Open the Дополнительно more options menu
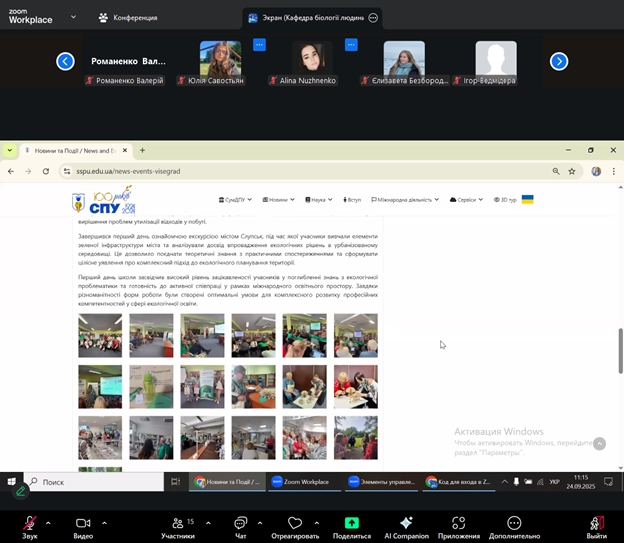 (514, 523)
